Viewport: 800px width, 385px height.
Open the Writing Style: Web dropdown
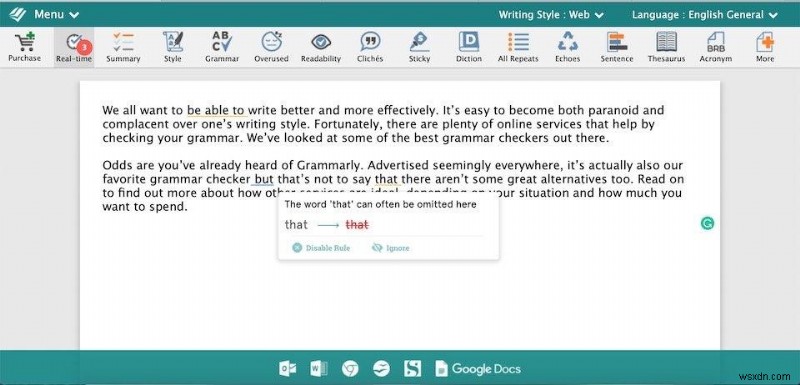551,15
